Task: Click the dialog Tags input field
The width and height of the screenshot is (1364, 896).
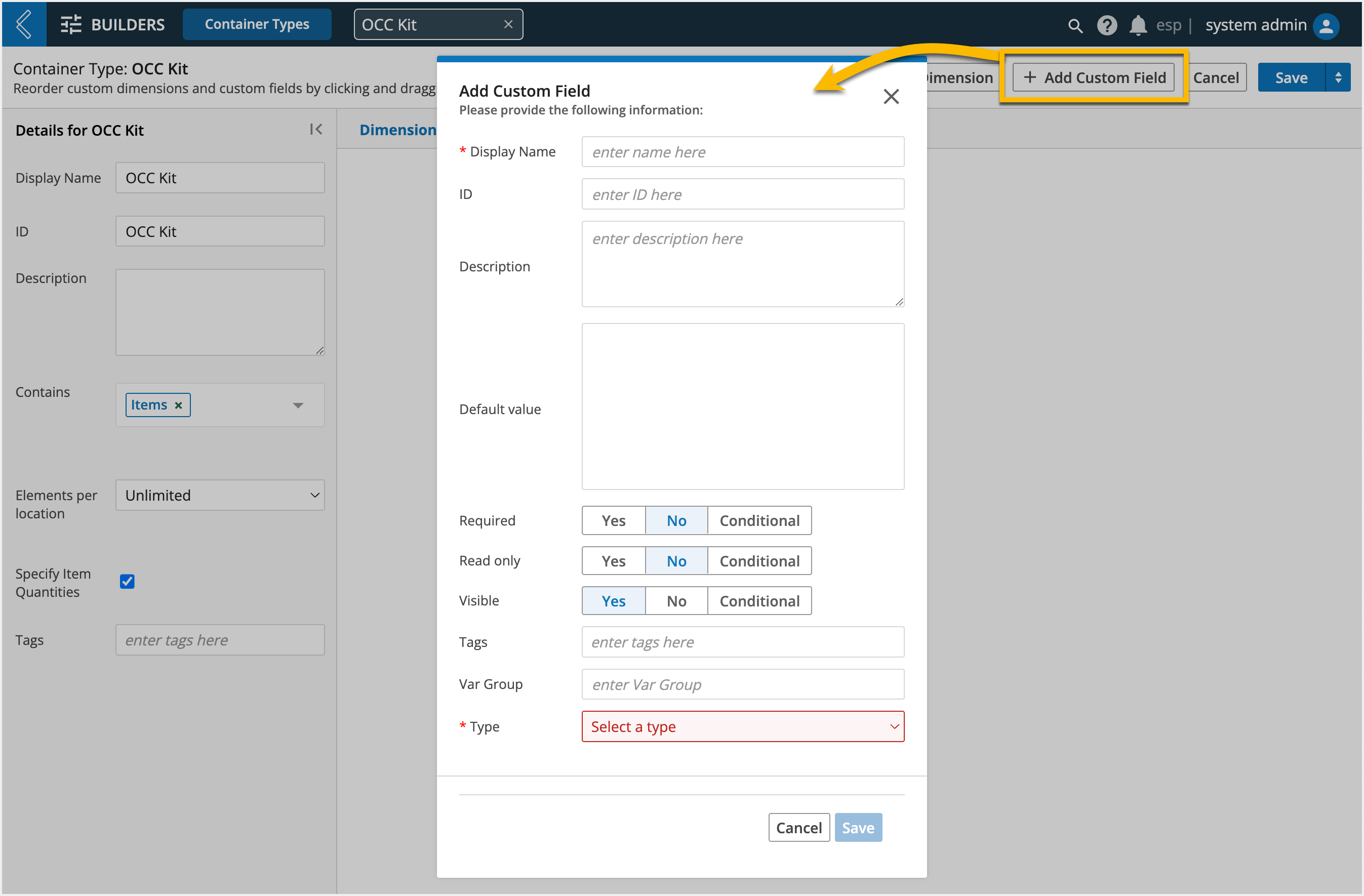Action: [743, 642]
